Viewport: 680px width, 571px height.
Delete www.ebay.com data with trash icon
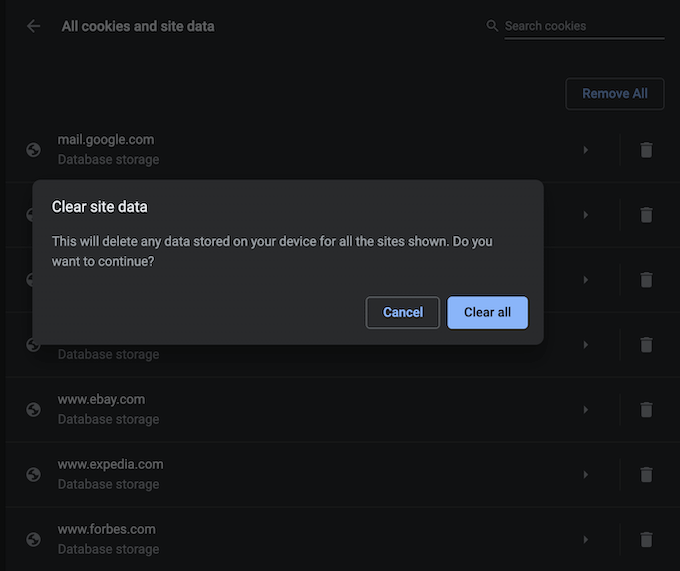646,410
